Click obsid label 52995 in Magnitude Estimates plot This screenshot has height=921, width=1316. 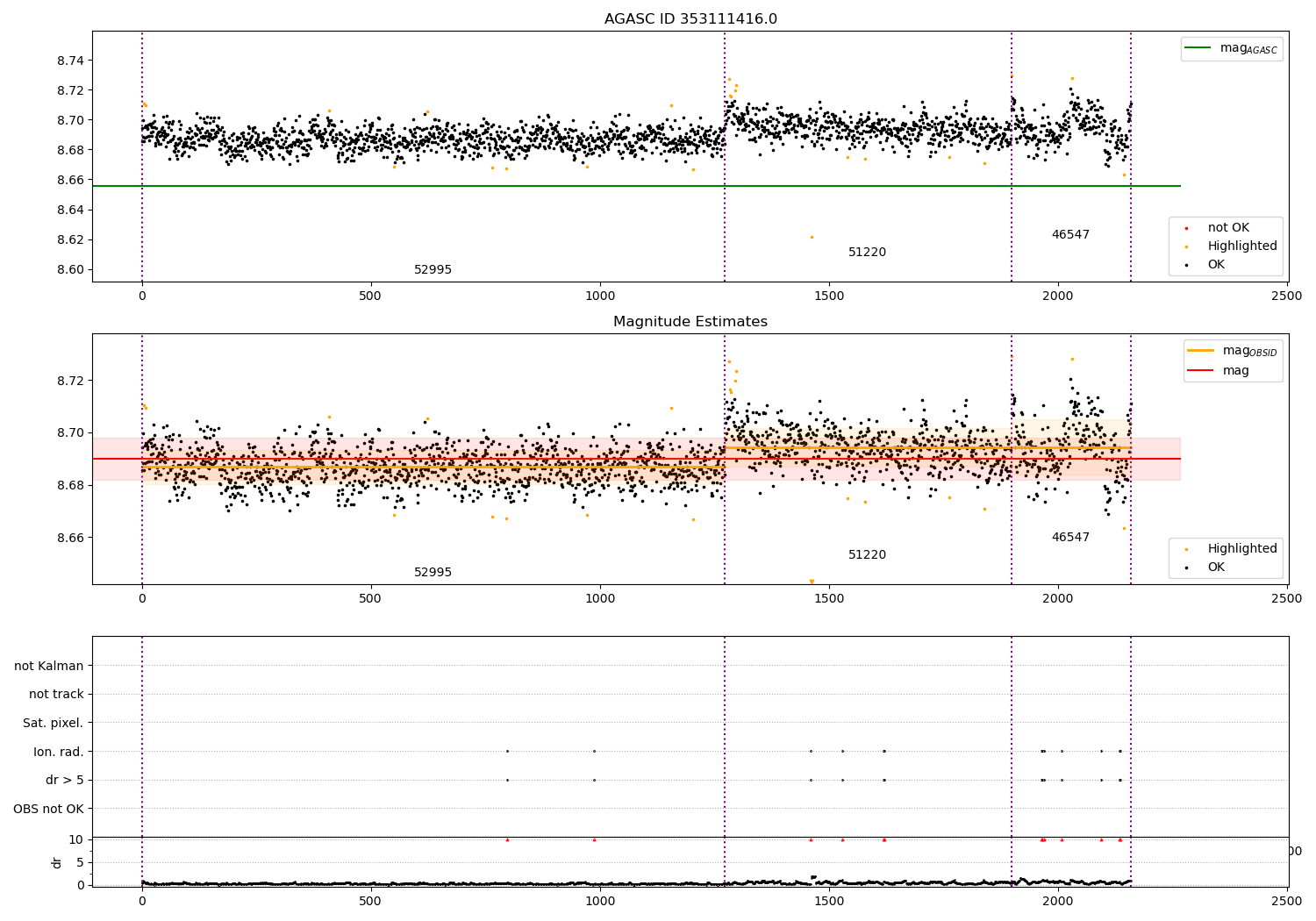tap(433, 573)
